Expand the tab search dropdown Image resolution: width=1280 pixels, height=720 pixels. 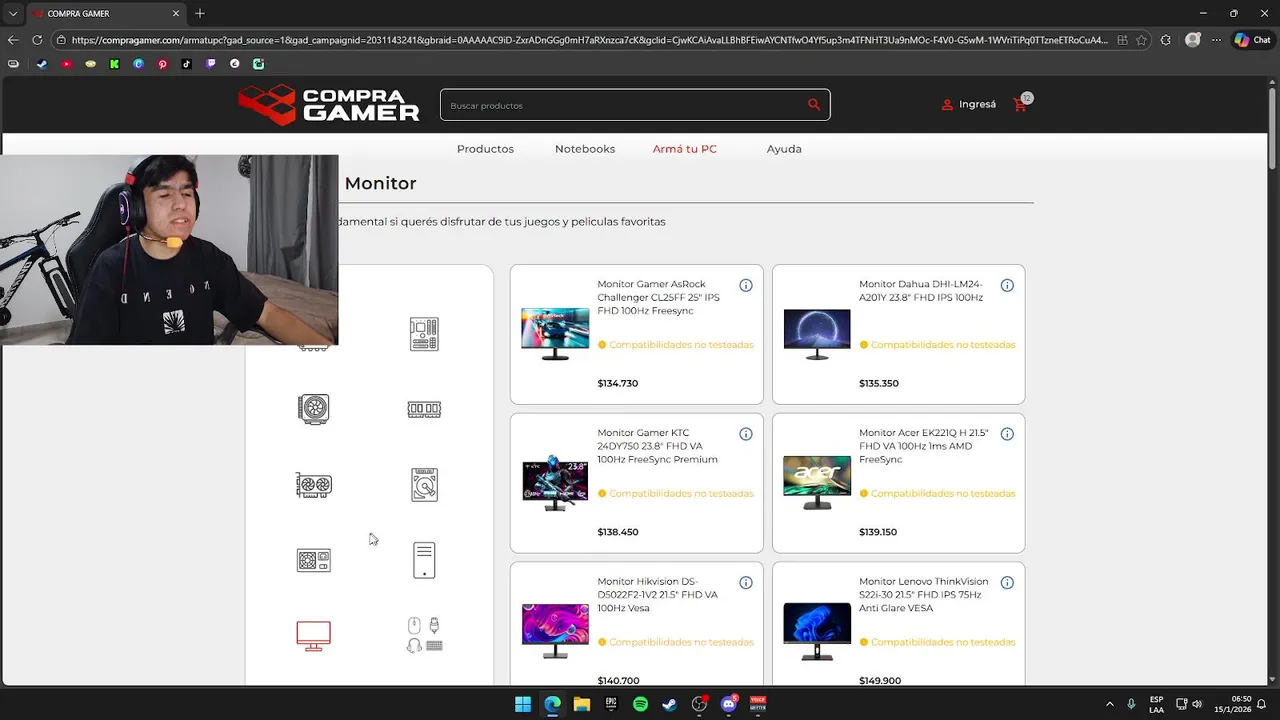tap(13, 13)
